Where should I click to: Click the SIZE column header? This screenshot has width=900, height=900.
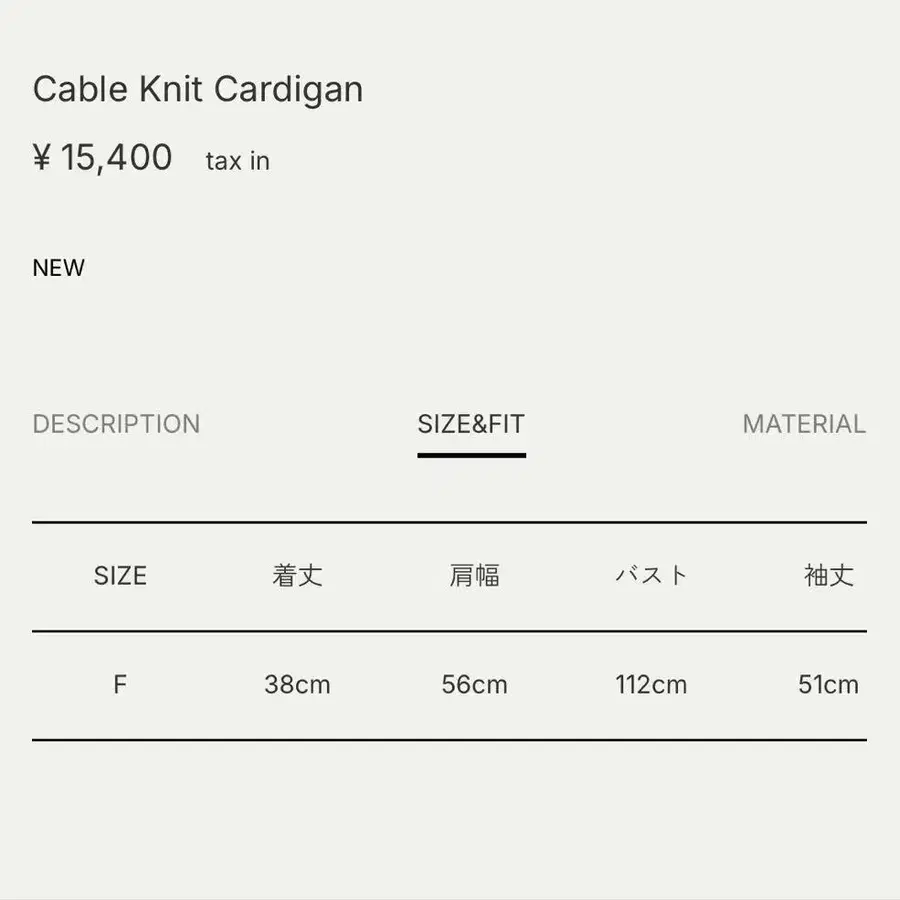(120, 576)
